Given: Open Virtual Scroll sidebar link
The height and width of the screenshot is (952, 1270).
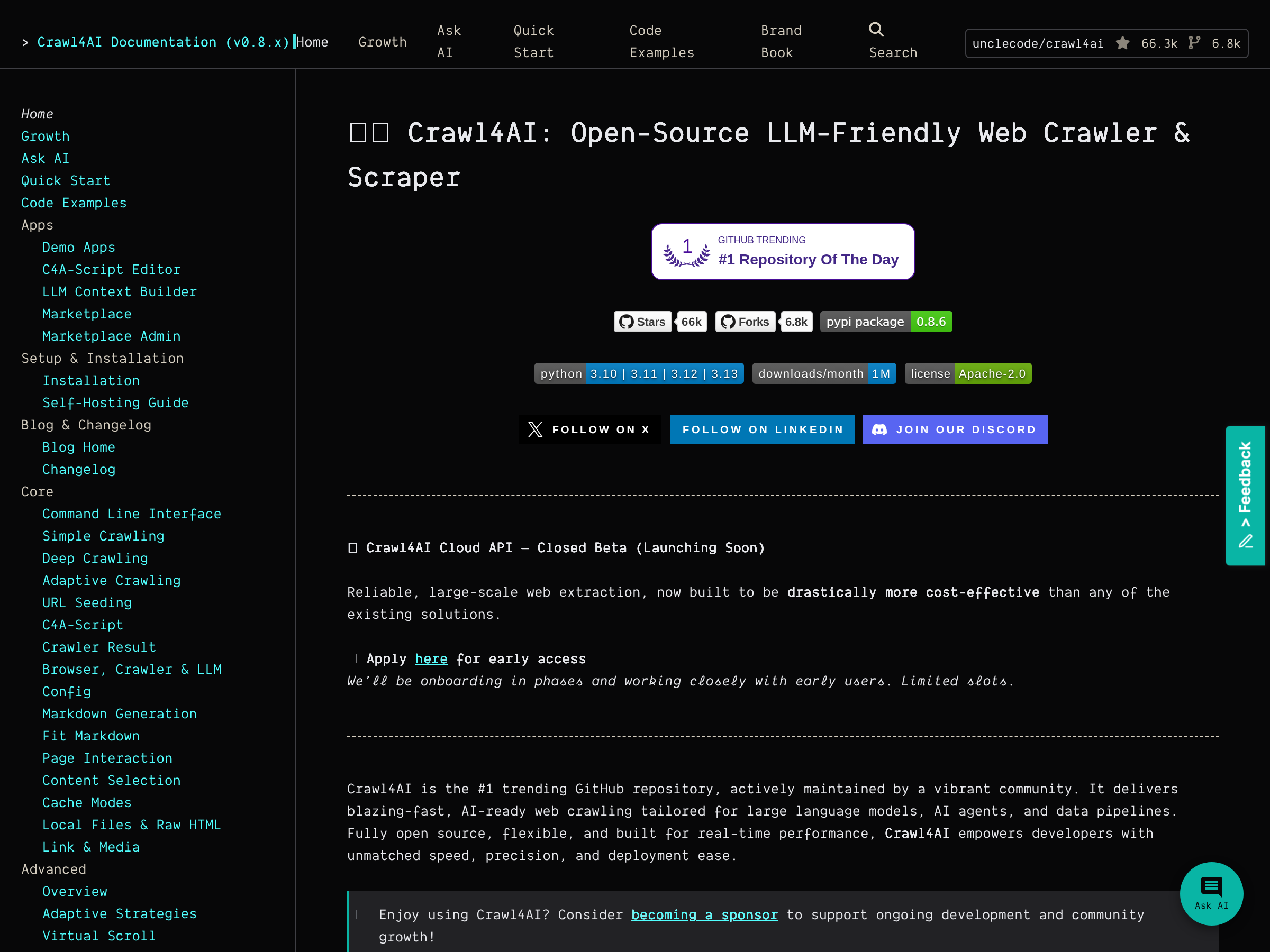Looking at the screenshot, I should 99,936.
